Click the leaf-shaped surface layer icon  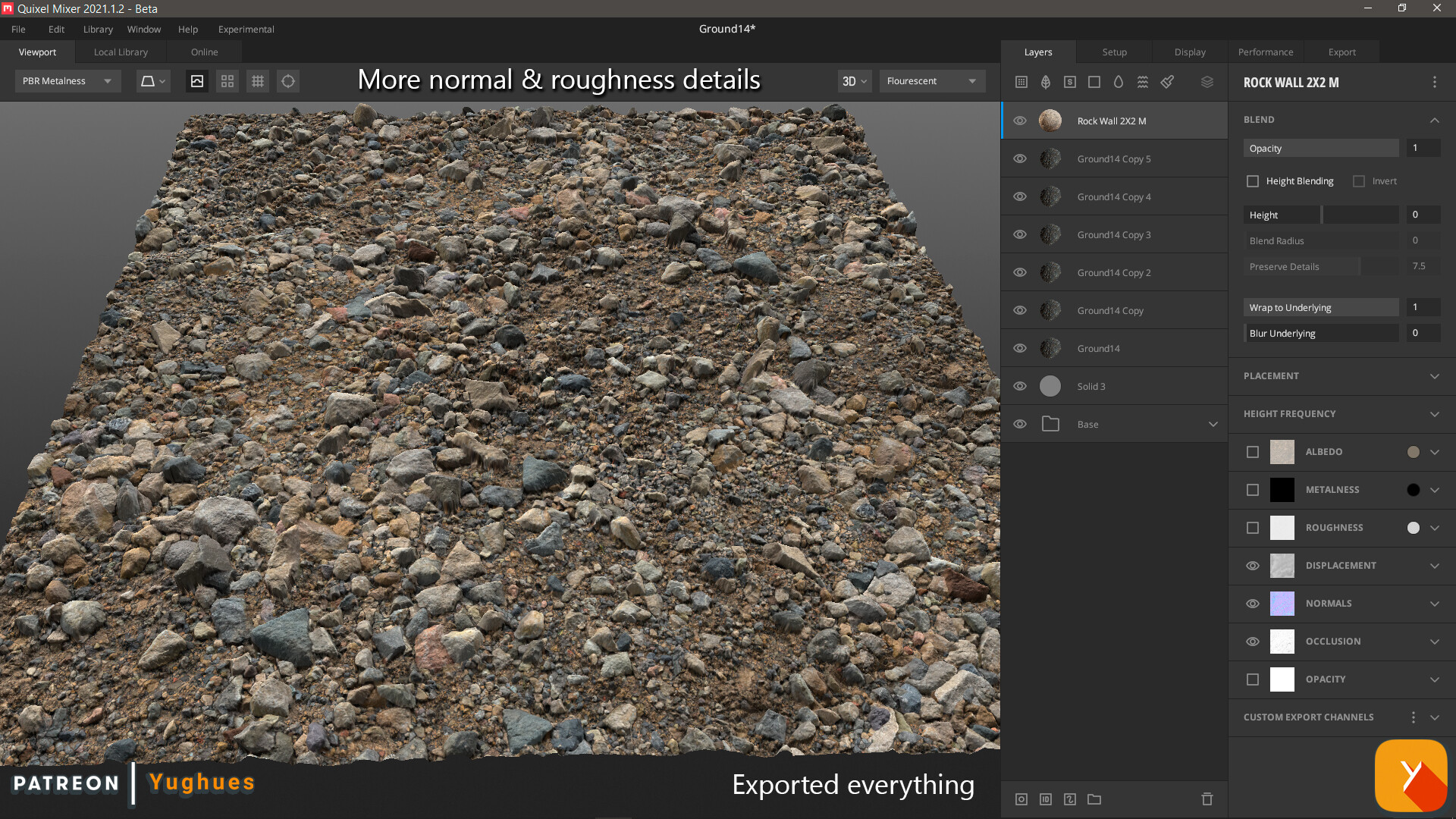point(1046,81)
